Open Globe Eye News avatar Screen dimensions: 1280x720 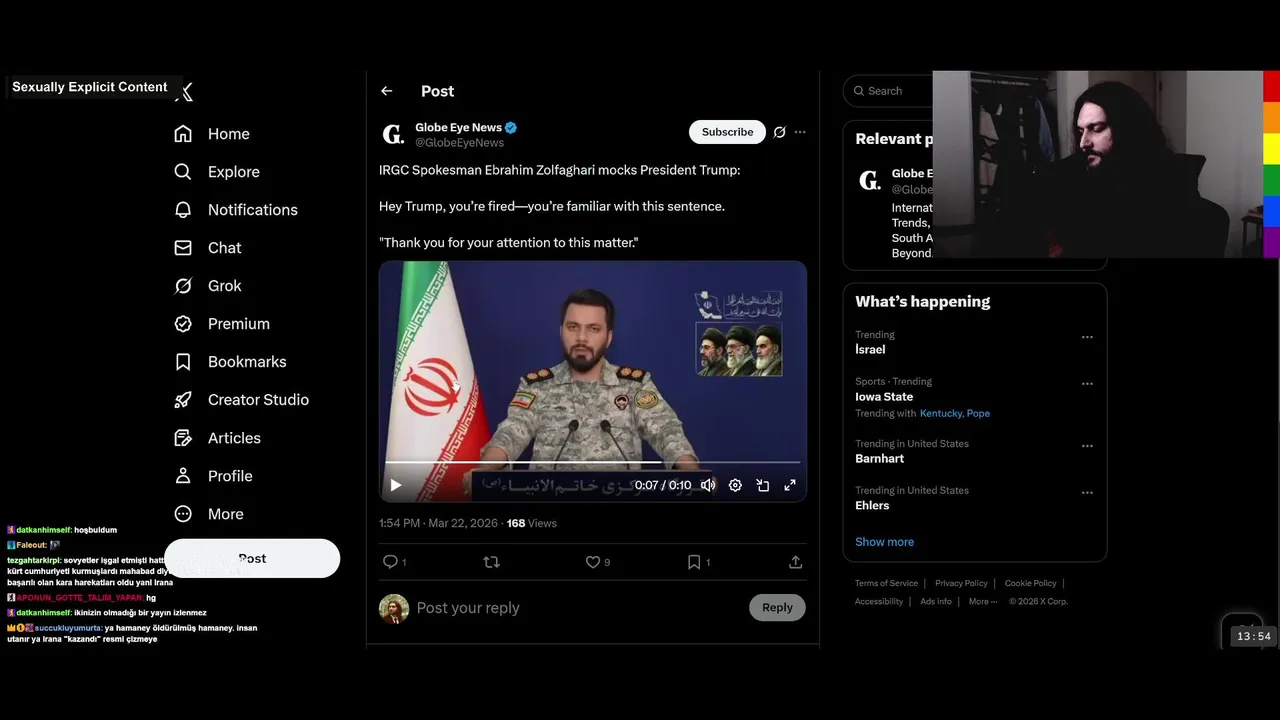coord(394,134)
